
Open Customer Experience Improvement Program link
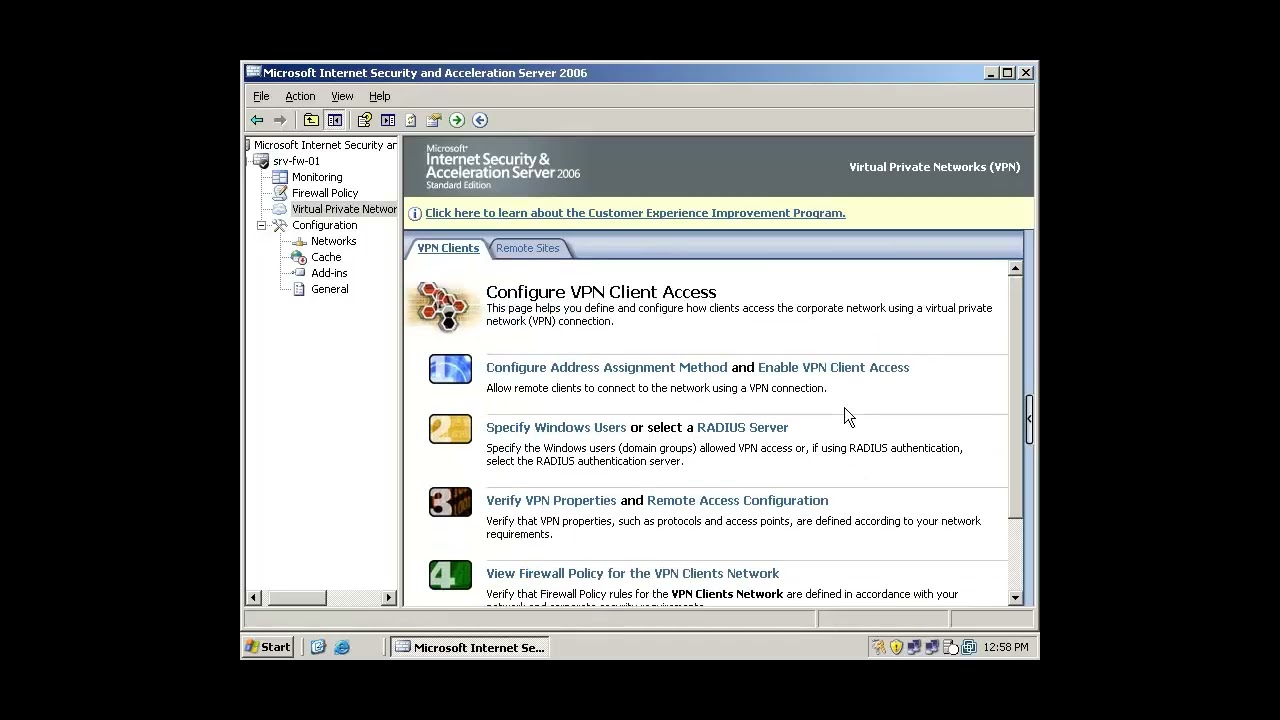pyautogui.click(x=635, y=213)
